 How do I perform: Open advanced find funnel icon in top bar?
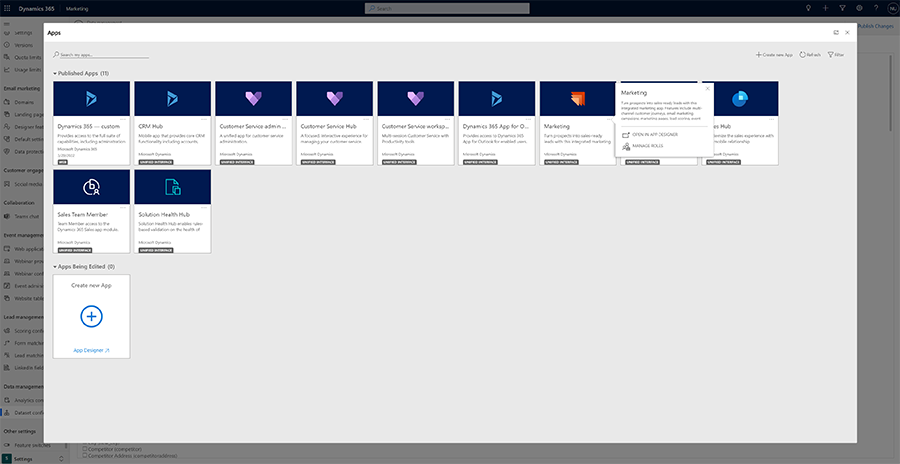[842, 9]
